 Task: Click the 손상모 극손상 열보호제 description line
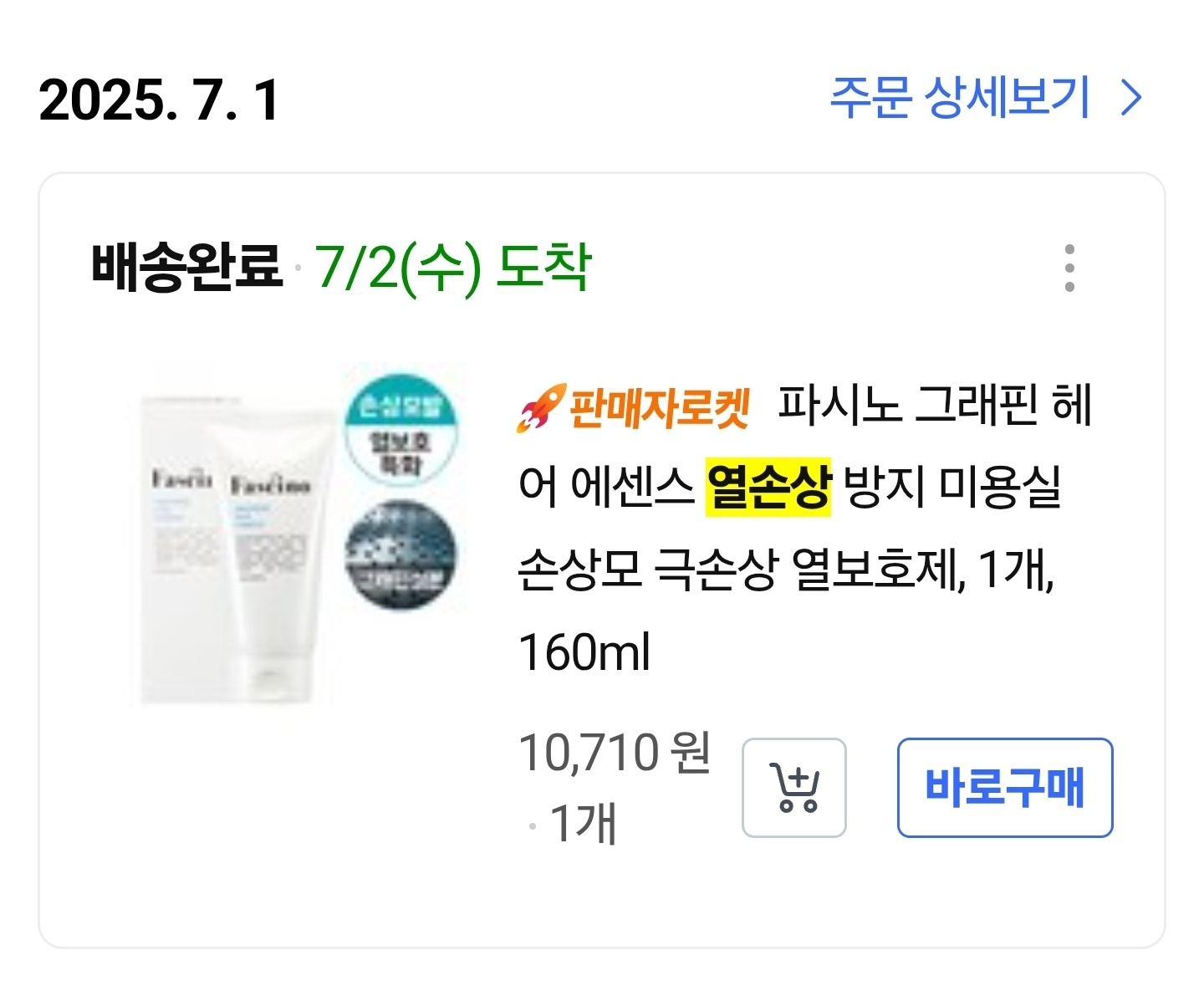786,570
